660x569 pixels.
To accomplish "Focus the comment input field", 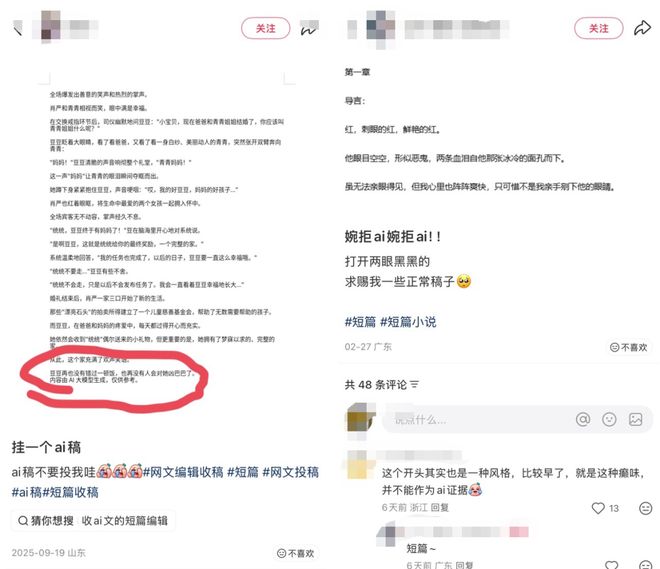I will click(476, 419).
